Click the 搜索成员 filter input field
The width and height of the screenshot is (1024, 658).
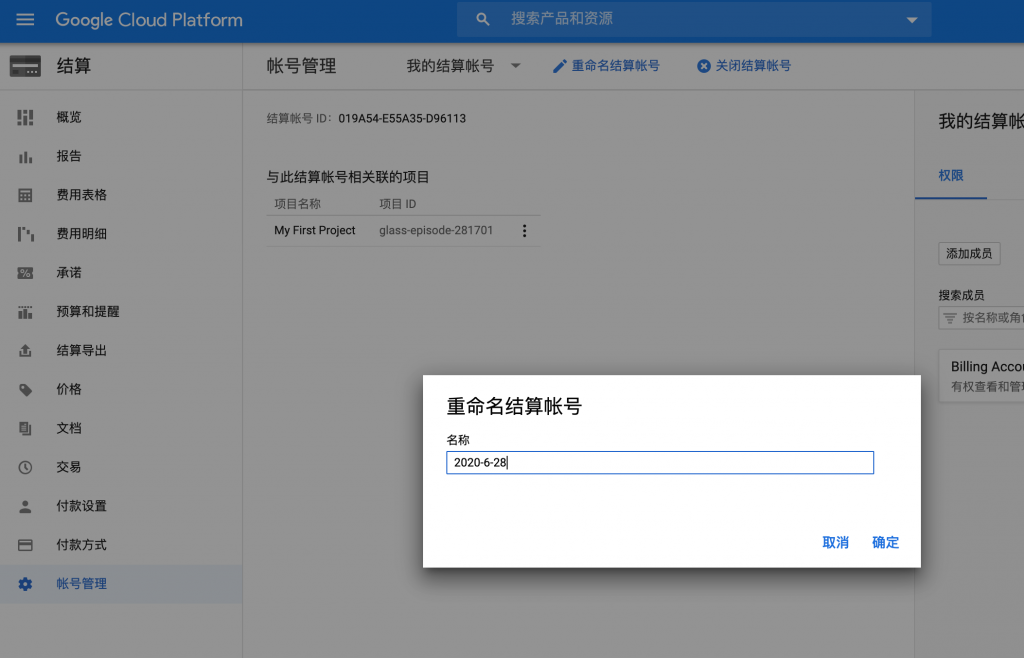[981, 318]
